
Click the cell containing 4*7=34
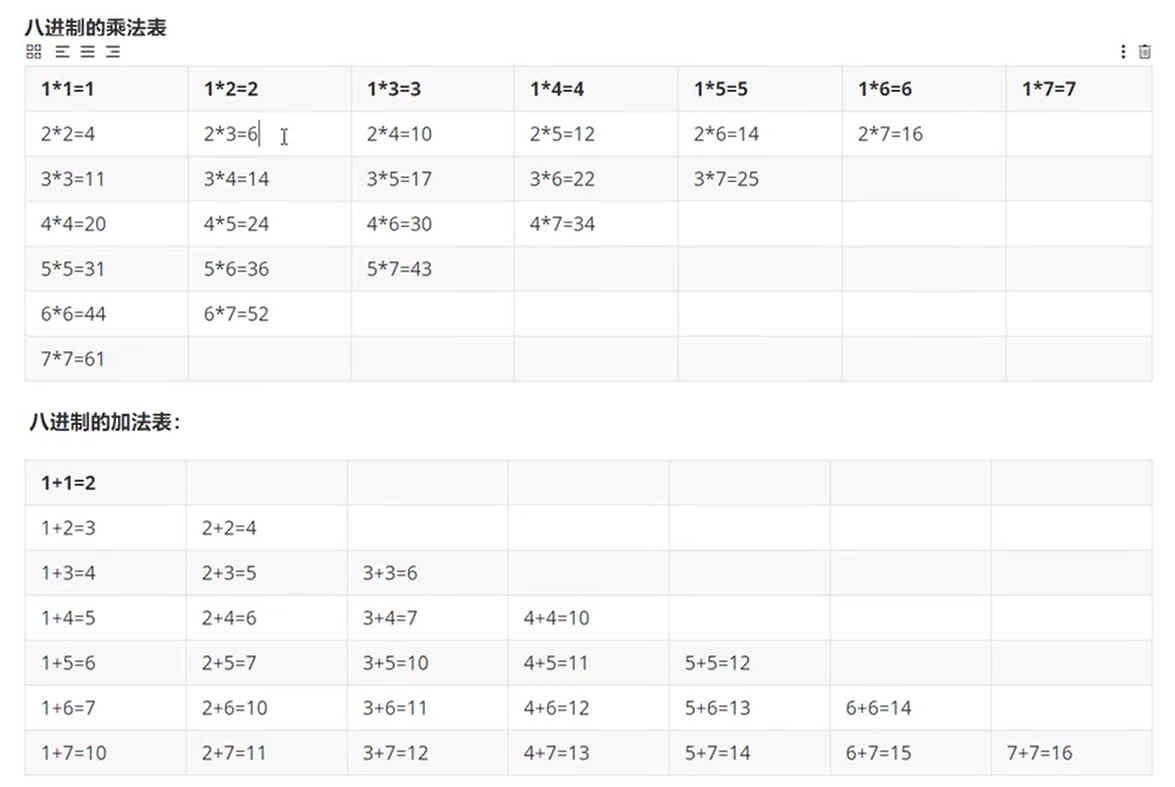(596, 224)
